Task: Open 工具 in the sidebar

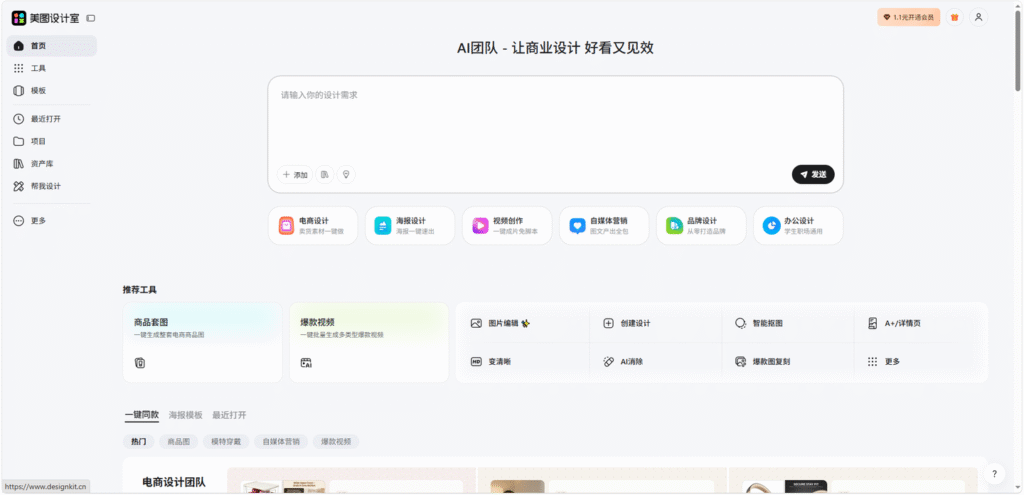Action: pyautogui.click(x=52, y=68)
